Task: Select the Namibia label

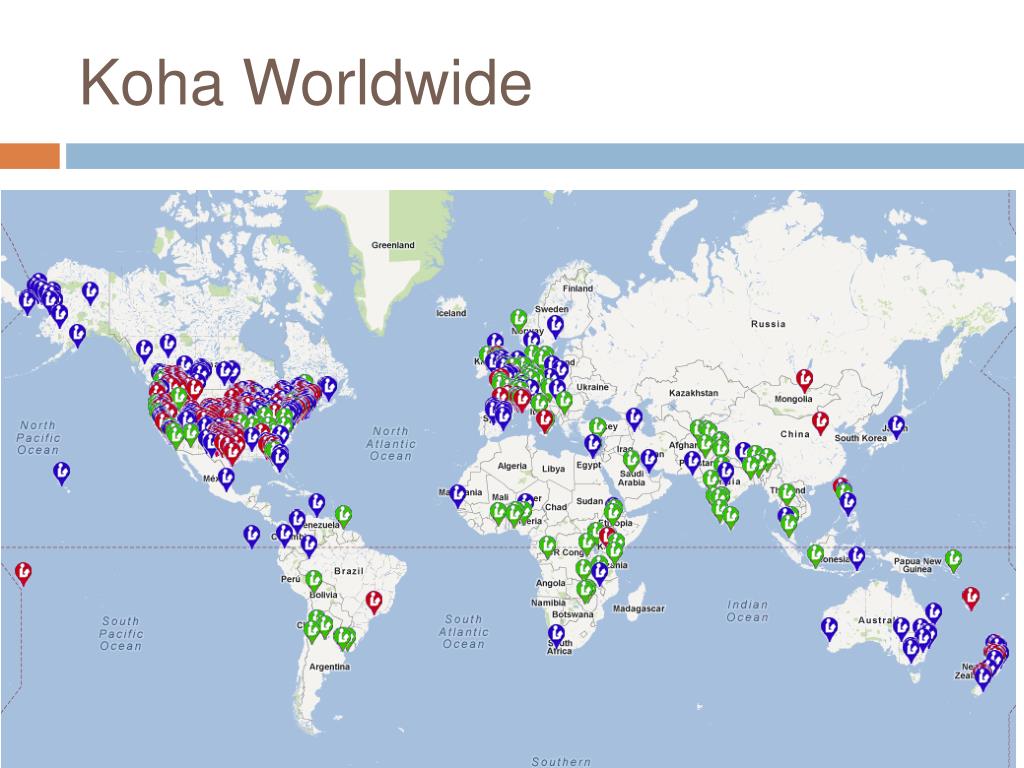Action: [549, 603]
